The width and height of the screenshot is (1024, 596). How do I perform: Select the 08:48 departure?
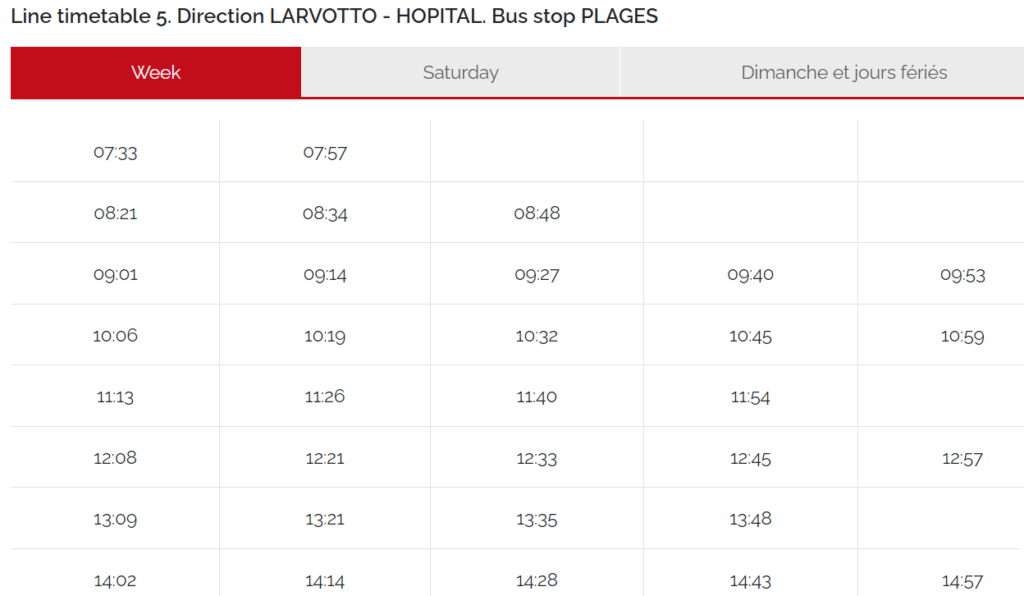[x=538, y=213]
